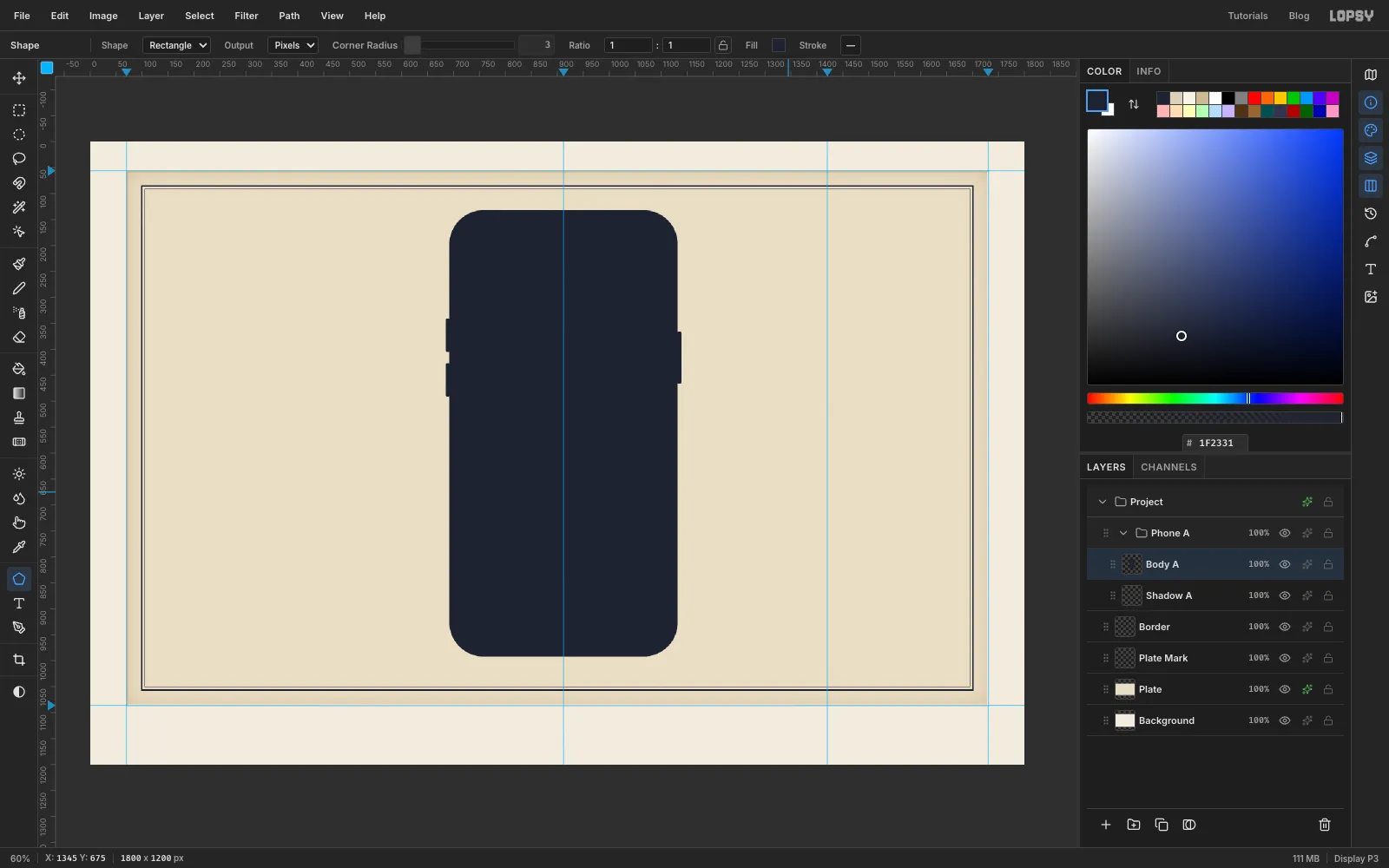Screen dimensions: 1389x868
Task: Swap foreground and background colors
Action: (1134, 104)
